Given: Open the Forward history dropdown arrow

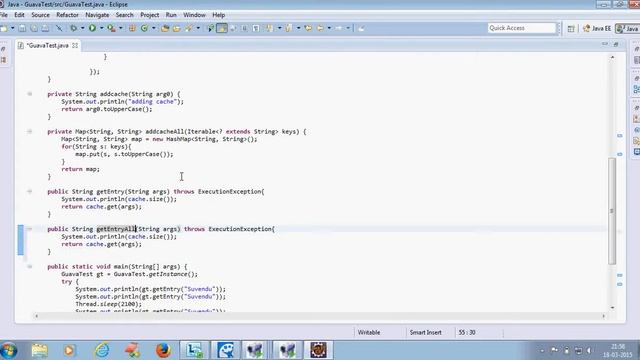Looking at the screenshot, I should click(x=348, y=28).
